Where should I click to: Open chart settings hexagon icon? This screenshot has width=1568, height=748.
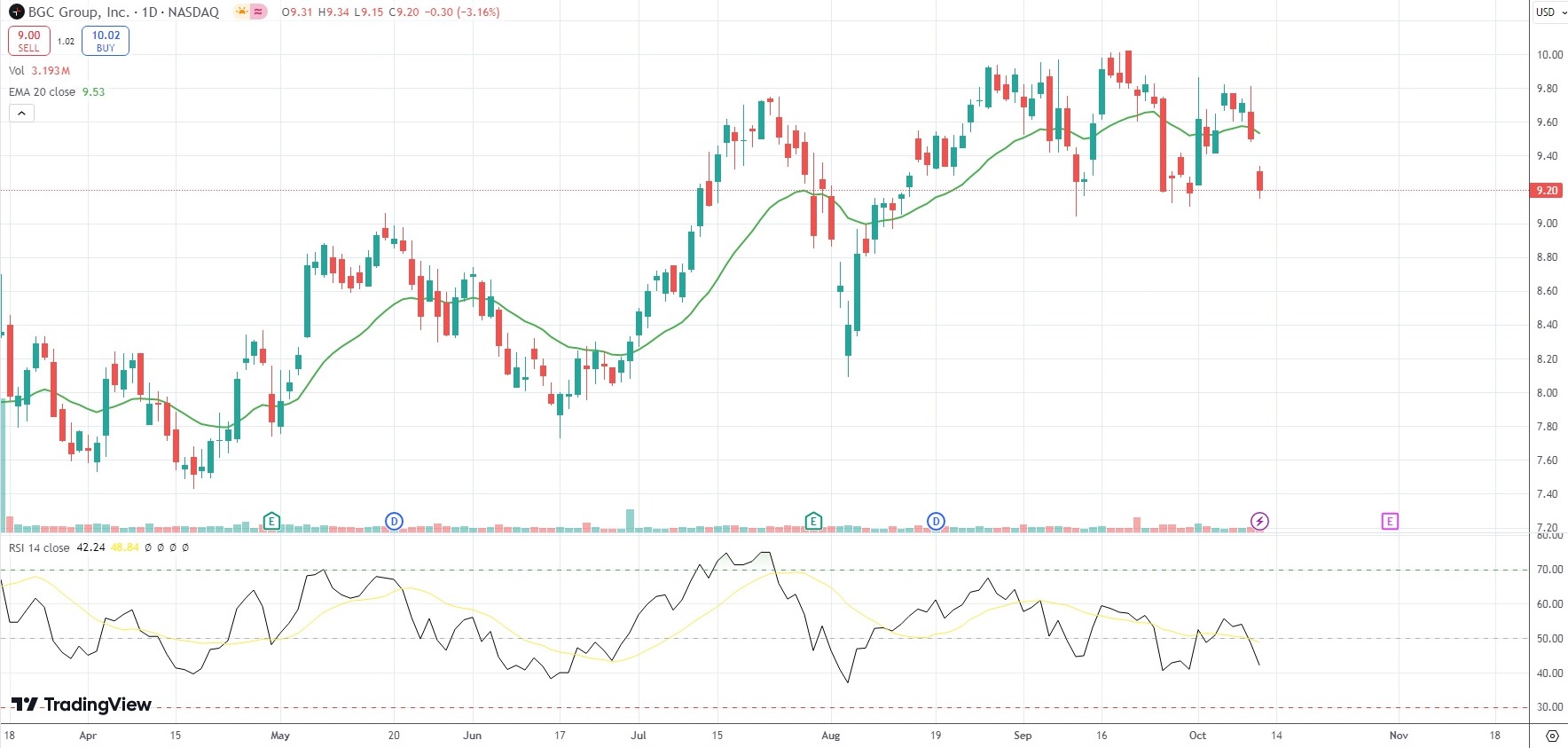(x=1551, y=736)
